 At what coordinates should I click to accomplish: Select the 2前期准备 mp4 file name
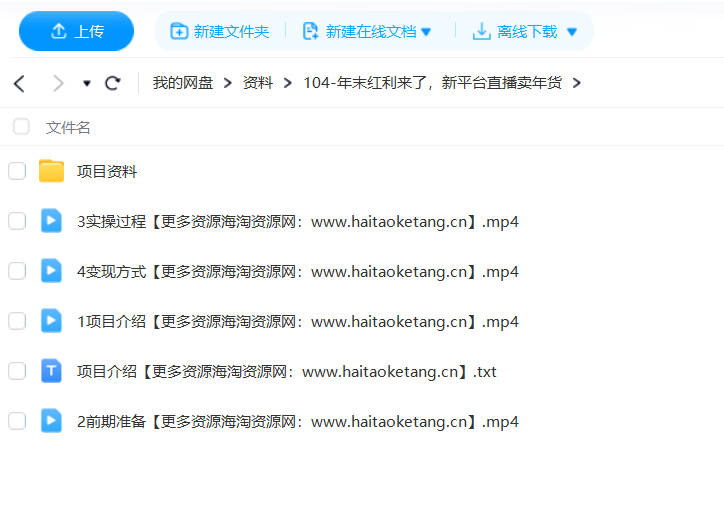coord(298,422)
